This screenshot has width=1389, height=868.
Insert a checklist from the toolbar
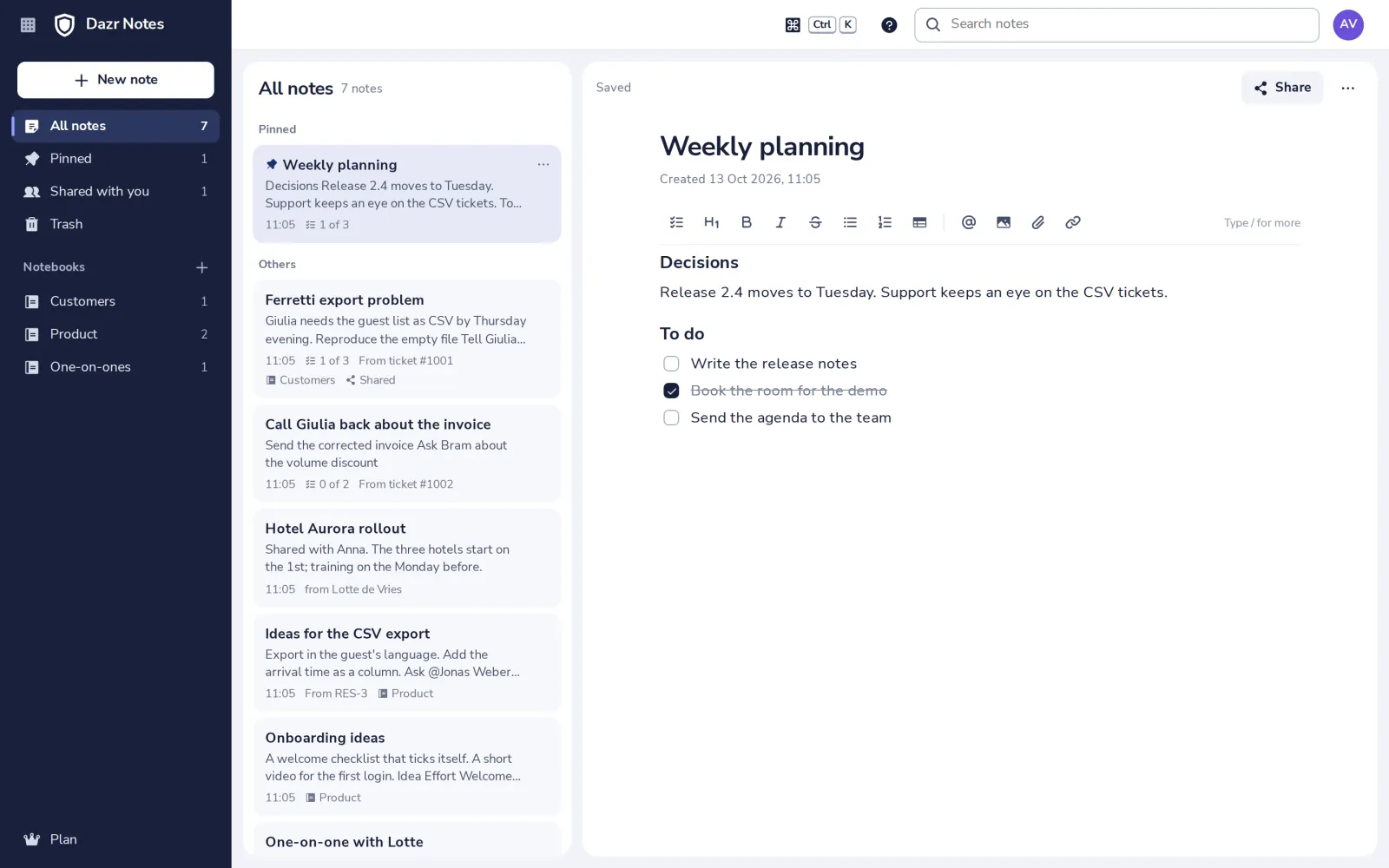click(x=677, y=222)
